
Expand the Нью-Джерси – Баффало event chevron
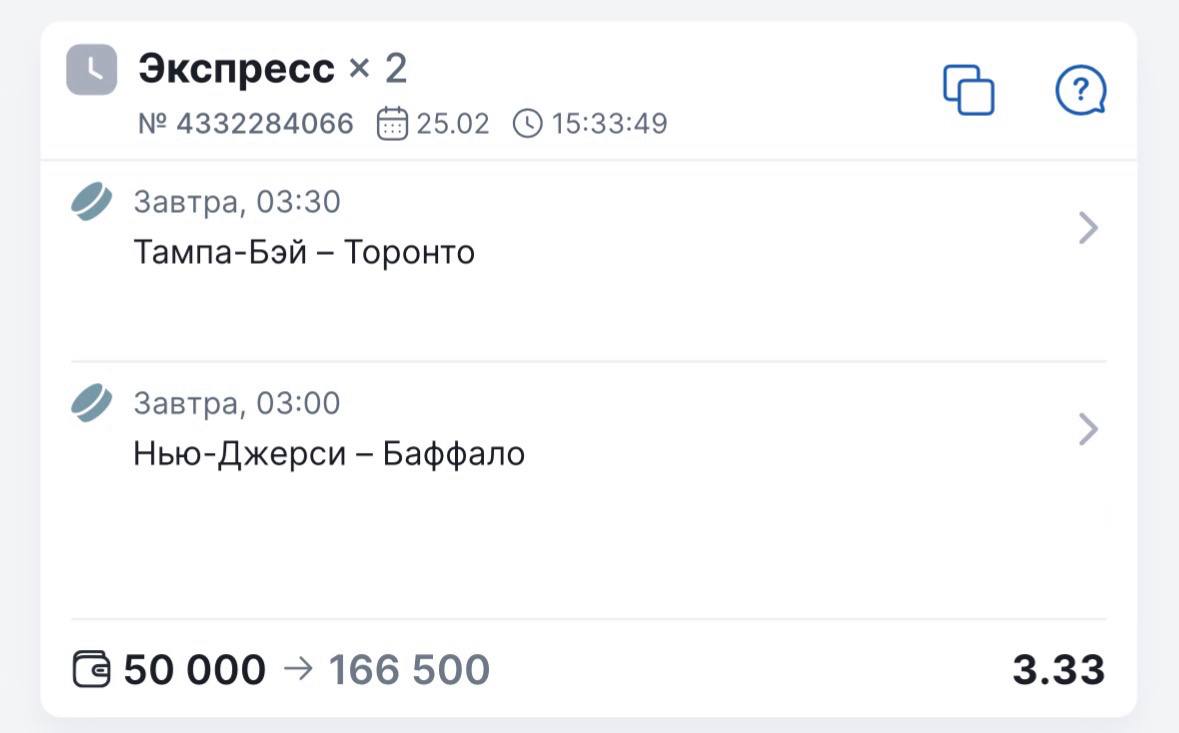1089,430
